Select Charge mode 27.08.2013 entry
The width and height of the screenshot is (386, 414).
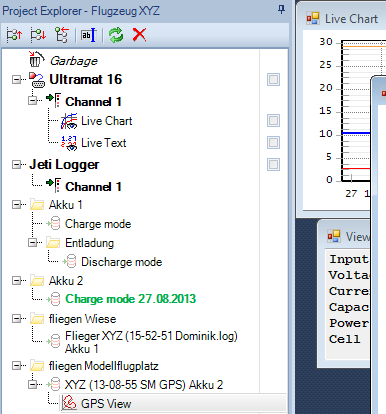(130, 299)
